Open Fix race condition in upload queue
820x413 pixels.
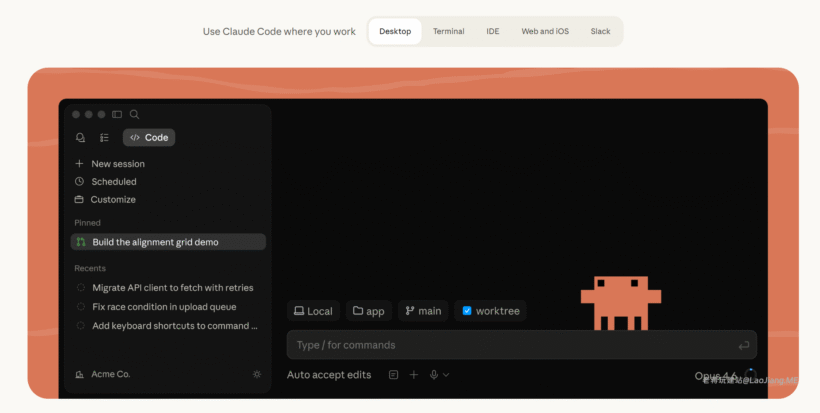pyautogui.click(x=164, y=307)
